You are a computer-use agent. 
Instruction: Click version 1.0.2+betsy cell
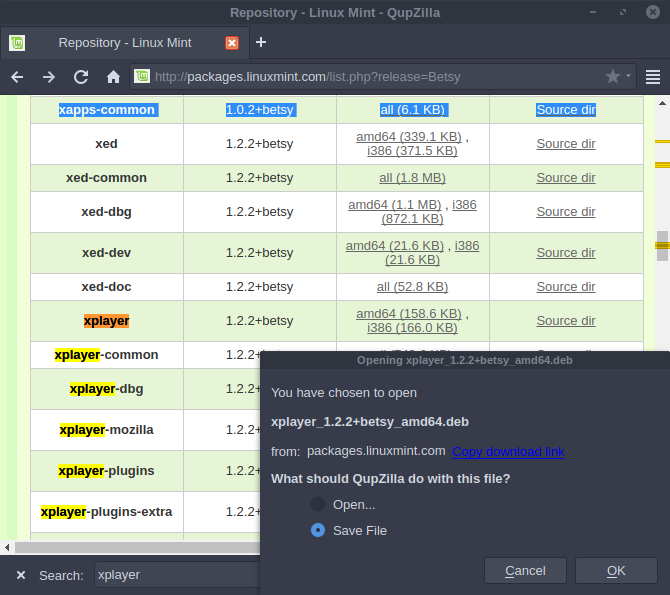click(260, 110)
